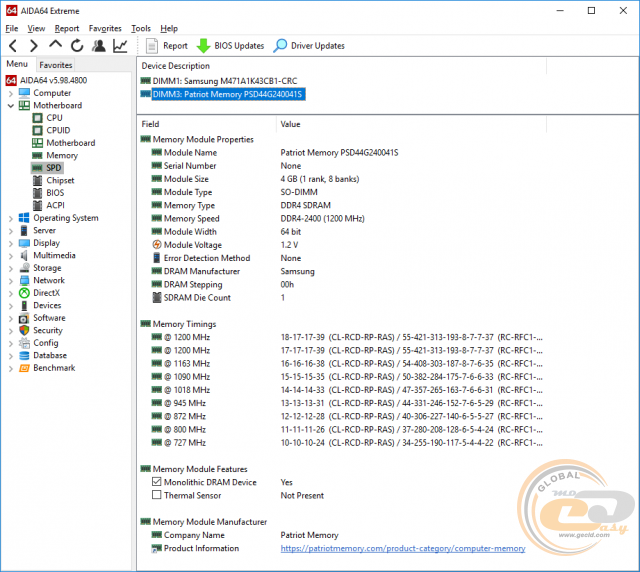The width and height of the screenshot is (640, 572).
Task: Click the Value column header
Action: click(411, 124)
